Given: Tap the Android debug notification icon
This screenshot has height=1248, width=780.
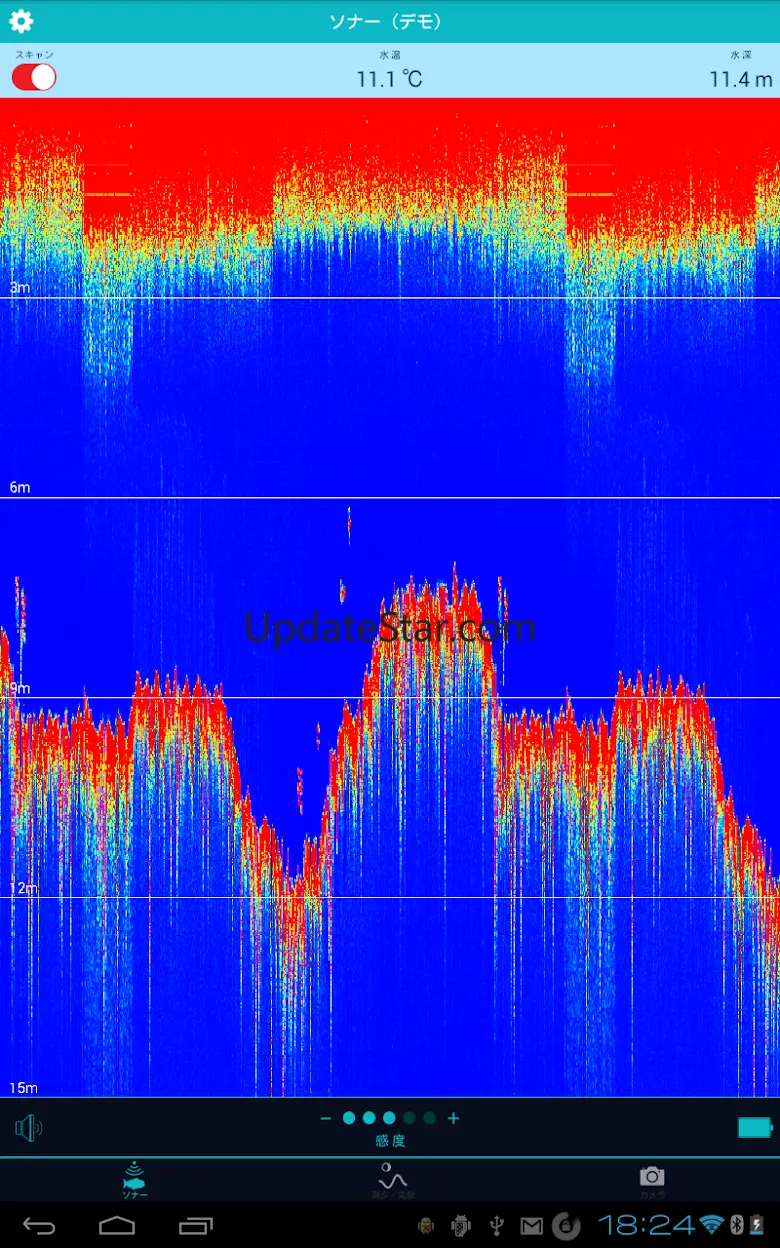Looking at the screenshot, I should 461,1226.
